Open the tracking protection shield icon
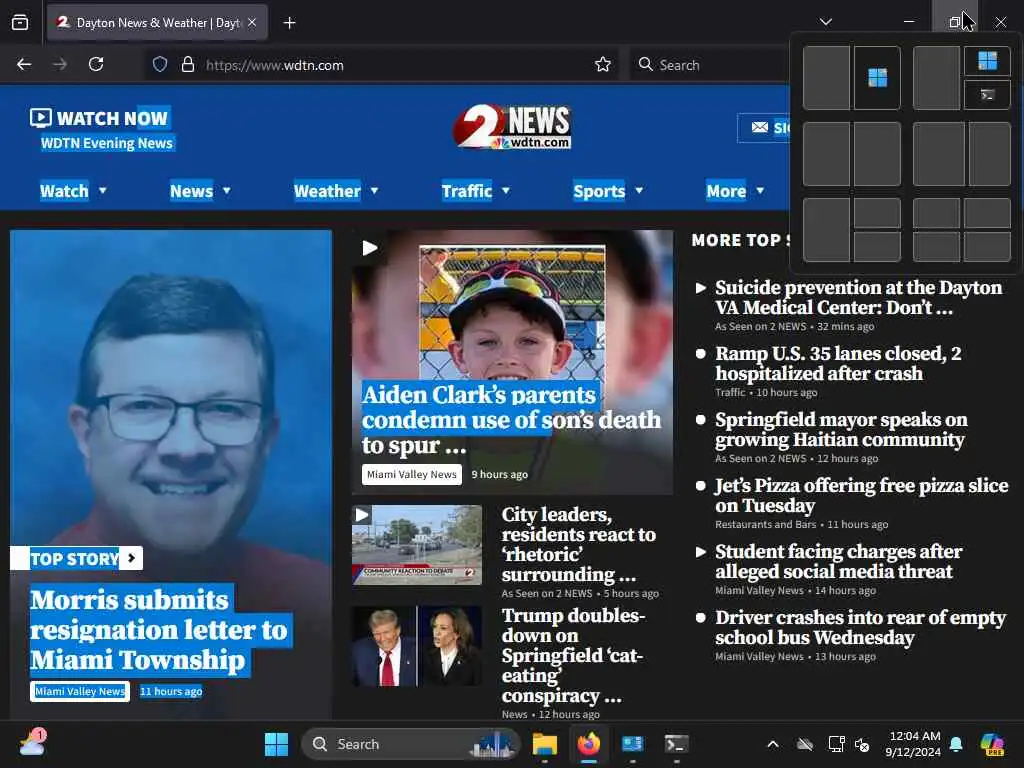The width and height of the screenshot is (1024, 768). click(x=160, y=65)
